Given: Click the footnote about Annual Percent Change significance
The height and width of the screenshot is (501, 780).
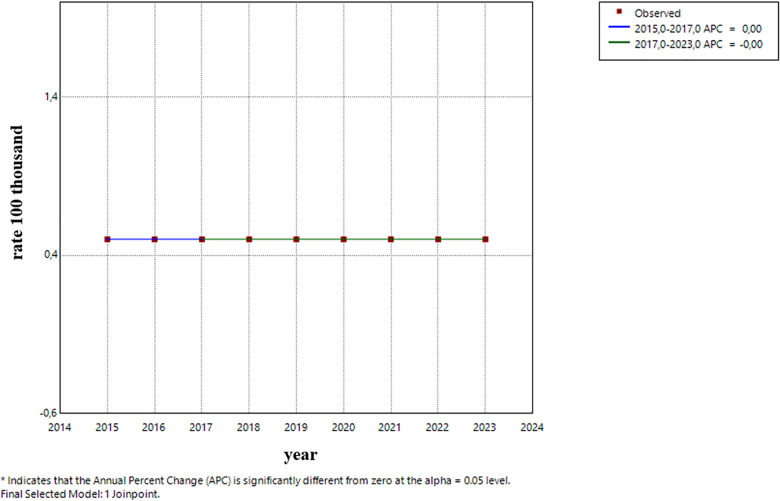Looking at the screenshot, I should point(256,481).
